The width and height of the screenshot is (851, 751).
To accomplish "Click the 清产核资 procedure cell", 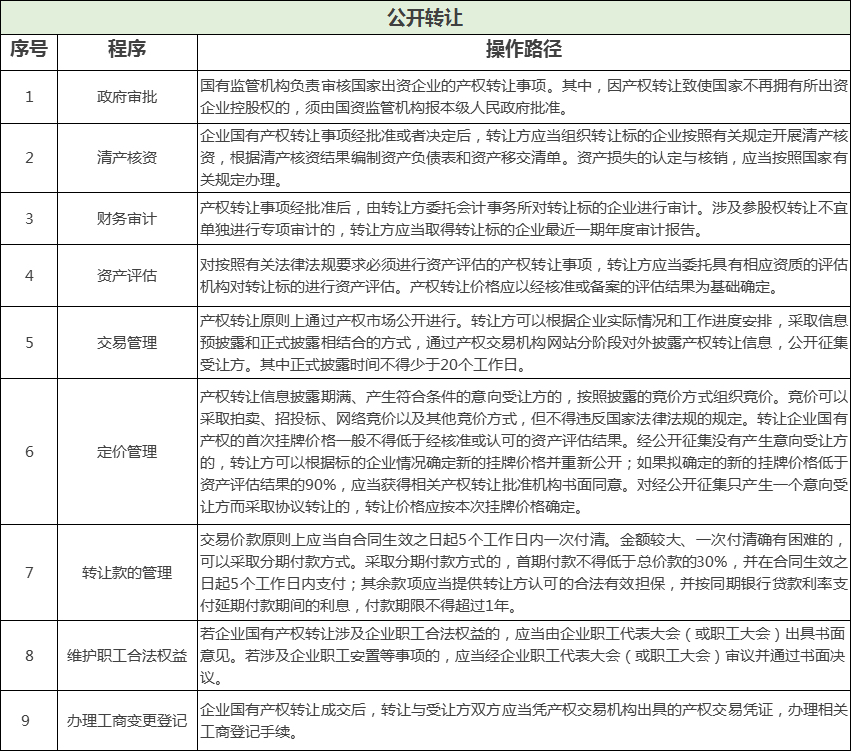I will coord(127,158).
